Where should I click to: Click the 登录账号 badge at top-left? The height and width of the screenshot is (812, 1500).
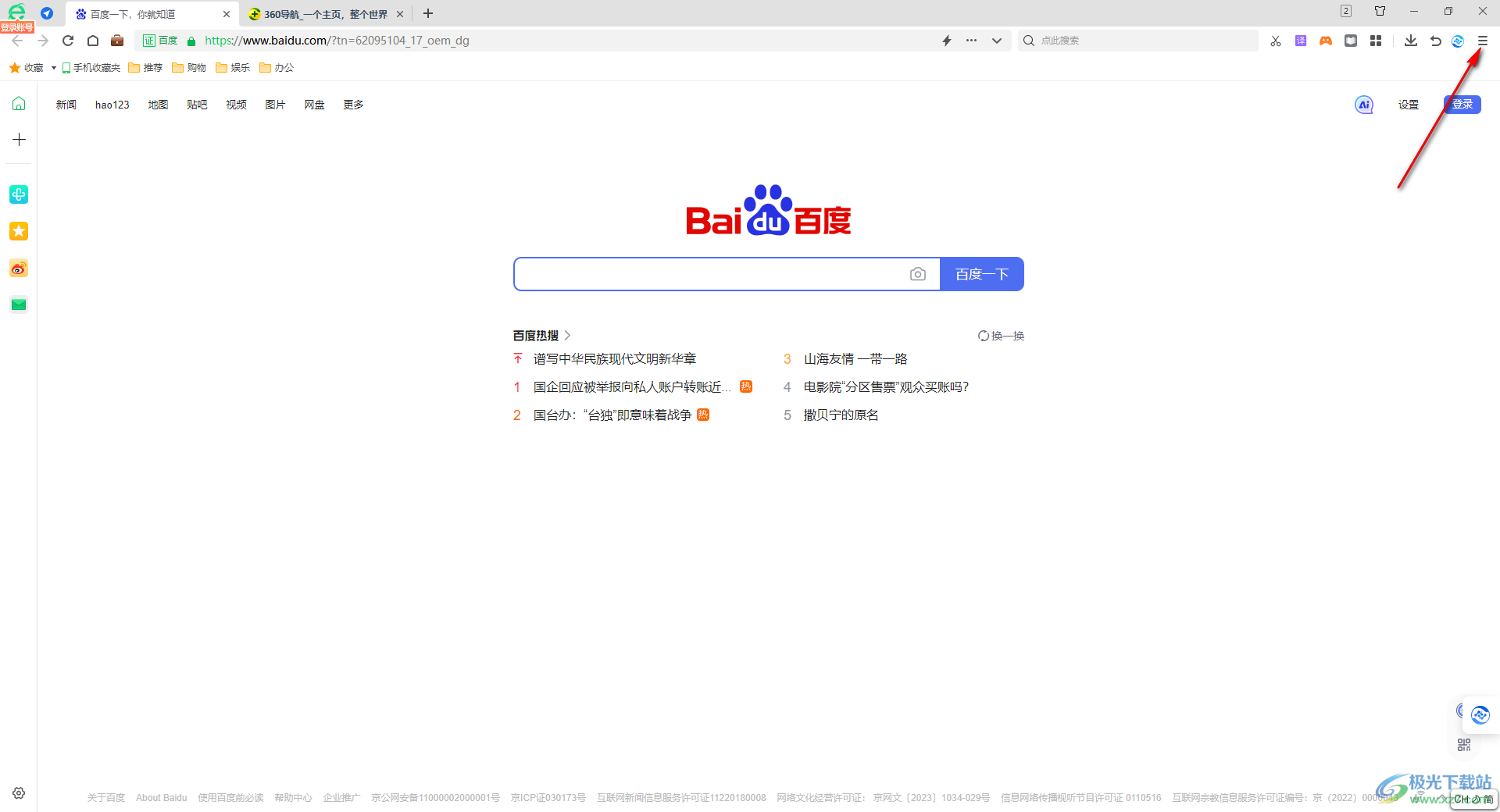coord(17,27)
